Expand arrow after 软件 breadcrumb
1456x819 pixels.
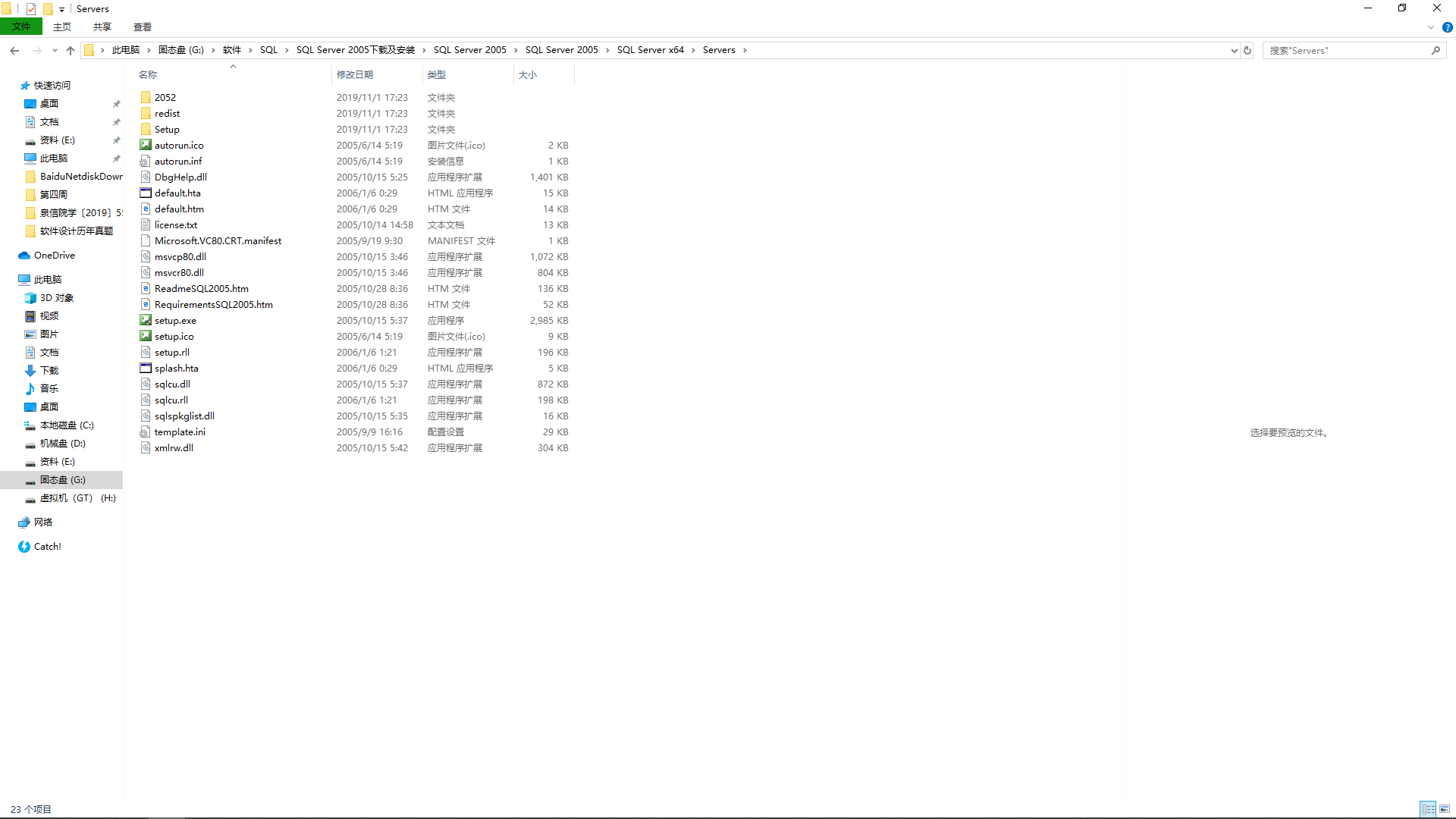(250, 50)
